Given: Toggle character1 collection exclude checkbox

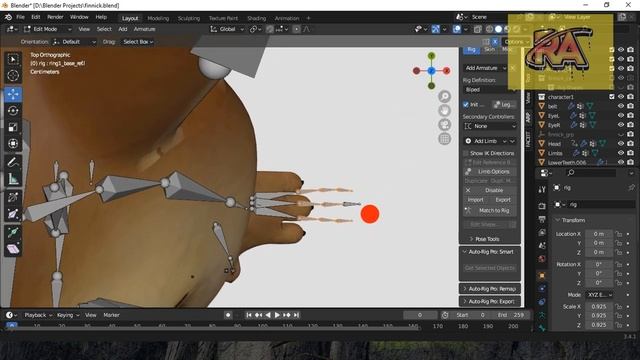Looking at the screenshot, I should coord(611,97).
